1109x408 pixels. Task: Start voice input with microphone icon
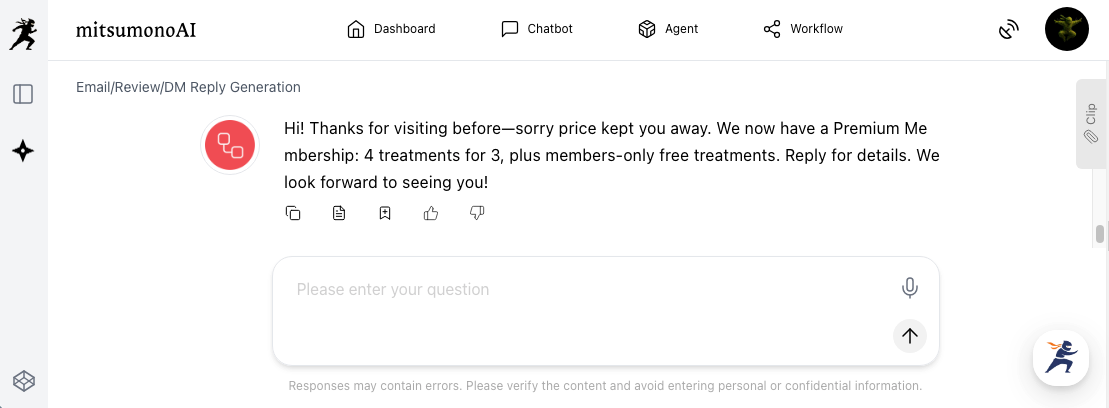pyautogui.click(x=909, y=289)
